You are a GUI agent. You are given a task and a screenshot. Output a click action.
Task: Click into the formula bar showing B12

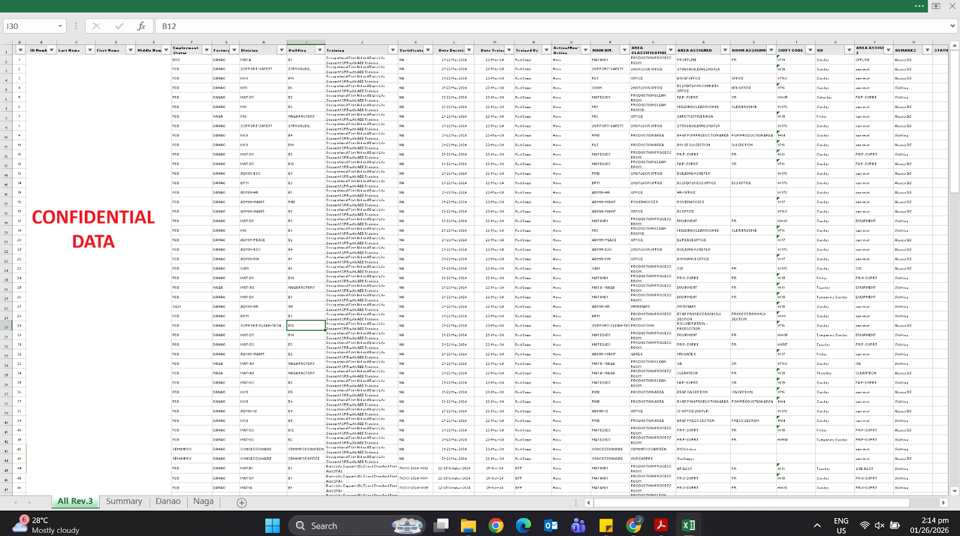[551, 26]
